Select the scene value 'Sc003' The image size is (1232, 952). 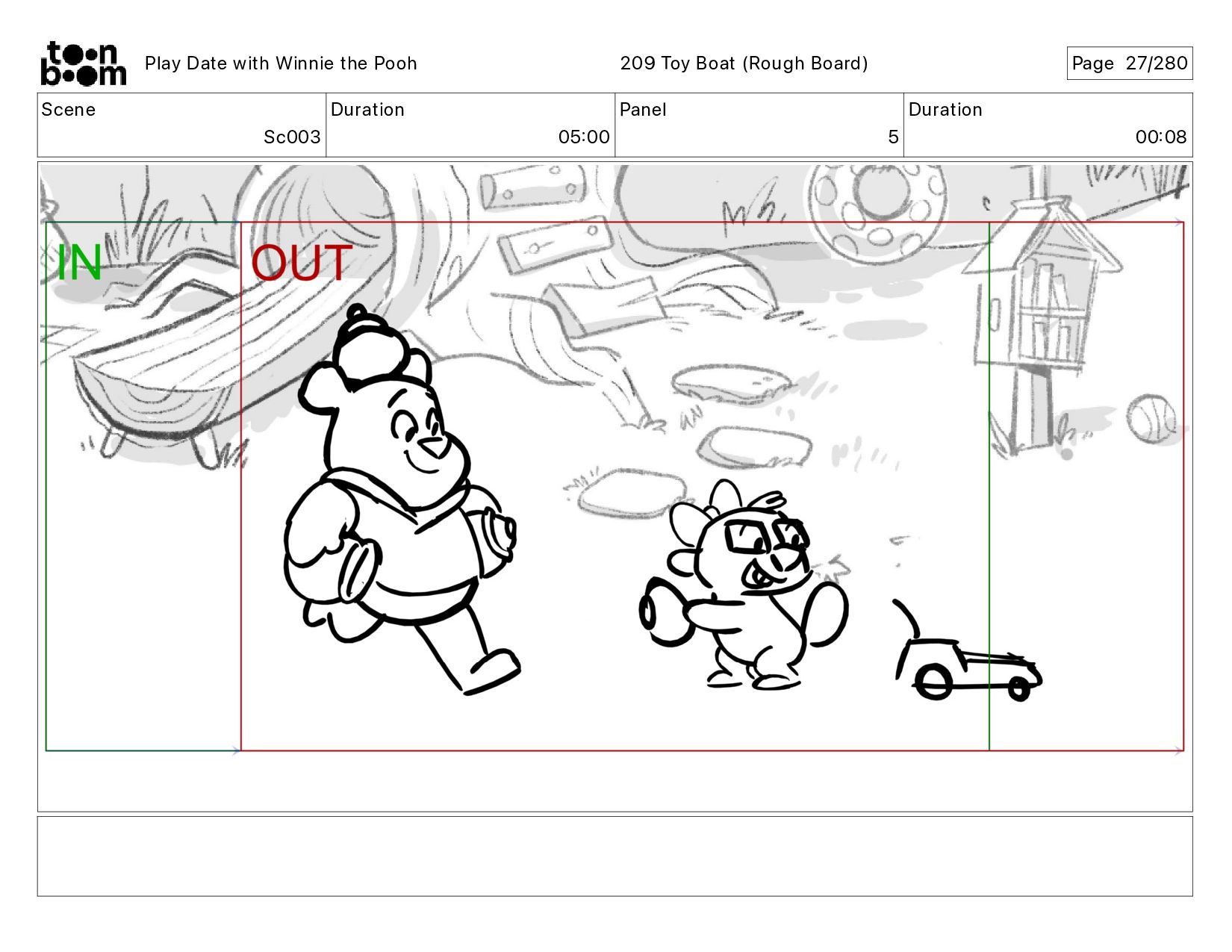click(x=292, y=137)
